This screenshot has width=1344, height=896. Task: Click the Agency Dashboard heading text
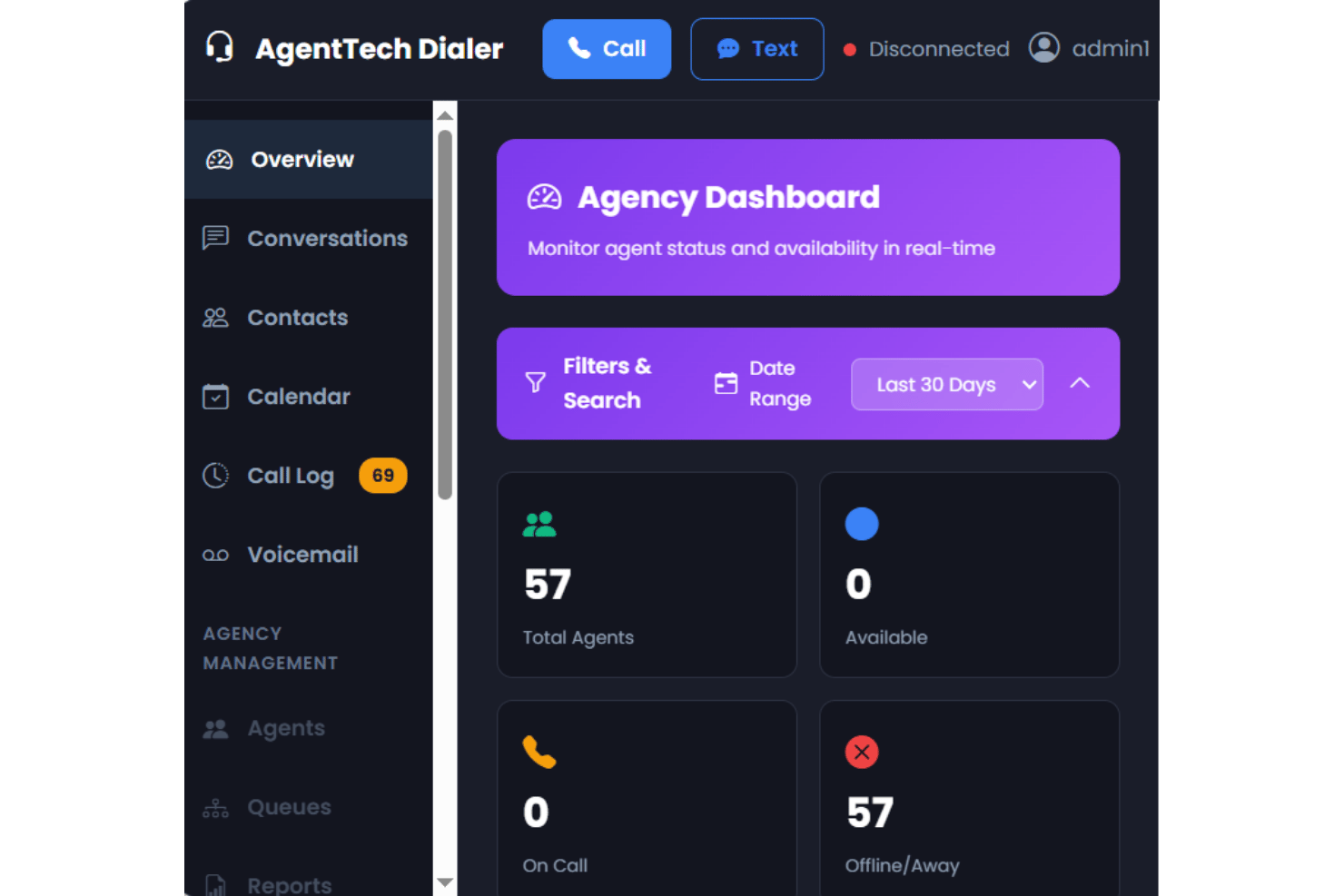729,197
